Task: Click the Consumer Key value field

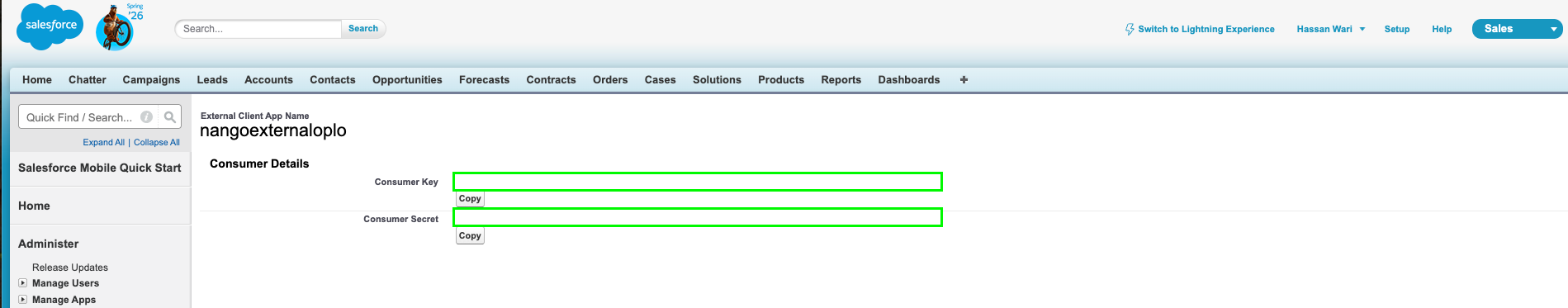Action: (x=698, y=182)
